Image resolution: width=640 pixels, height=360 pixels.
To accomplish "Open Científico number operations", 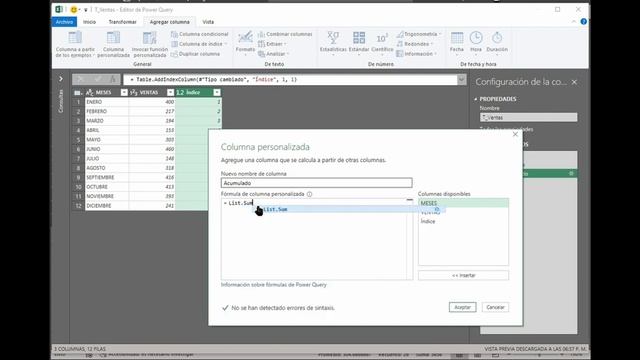I will 382,43.
